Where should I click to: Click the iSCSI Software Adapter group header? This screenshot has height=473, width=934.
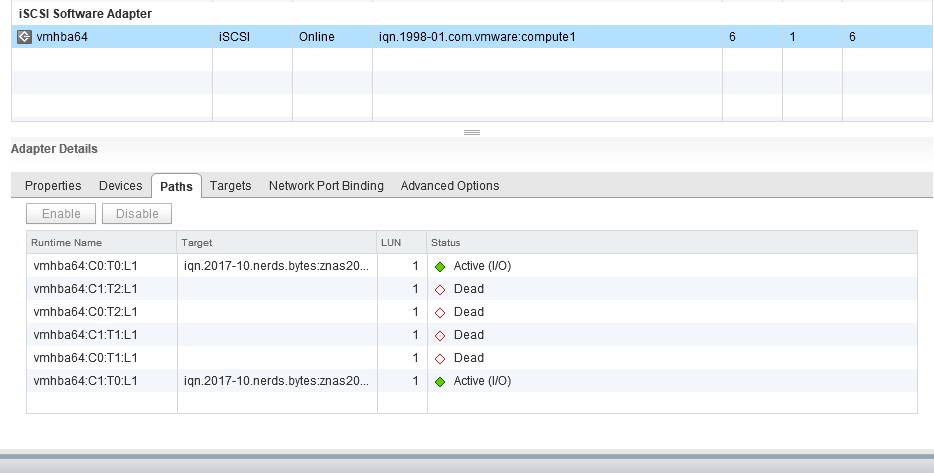click(85, 14)
